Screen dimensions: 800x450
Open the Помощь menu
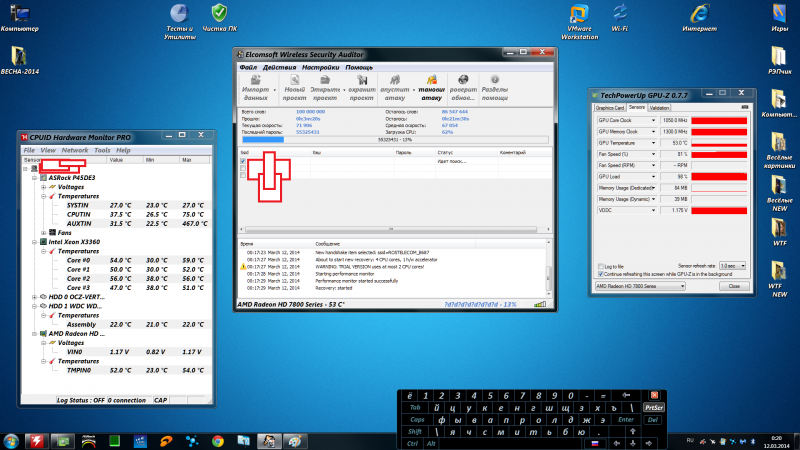click(x=359, y=67)
